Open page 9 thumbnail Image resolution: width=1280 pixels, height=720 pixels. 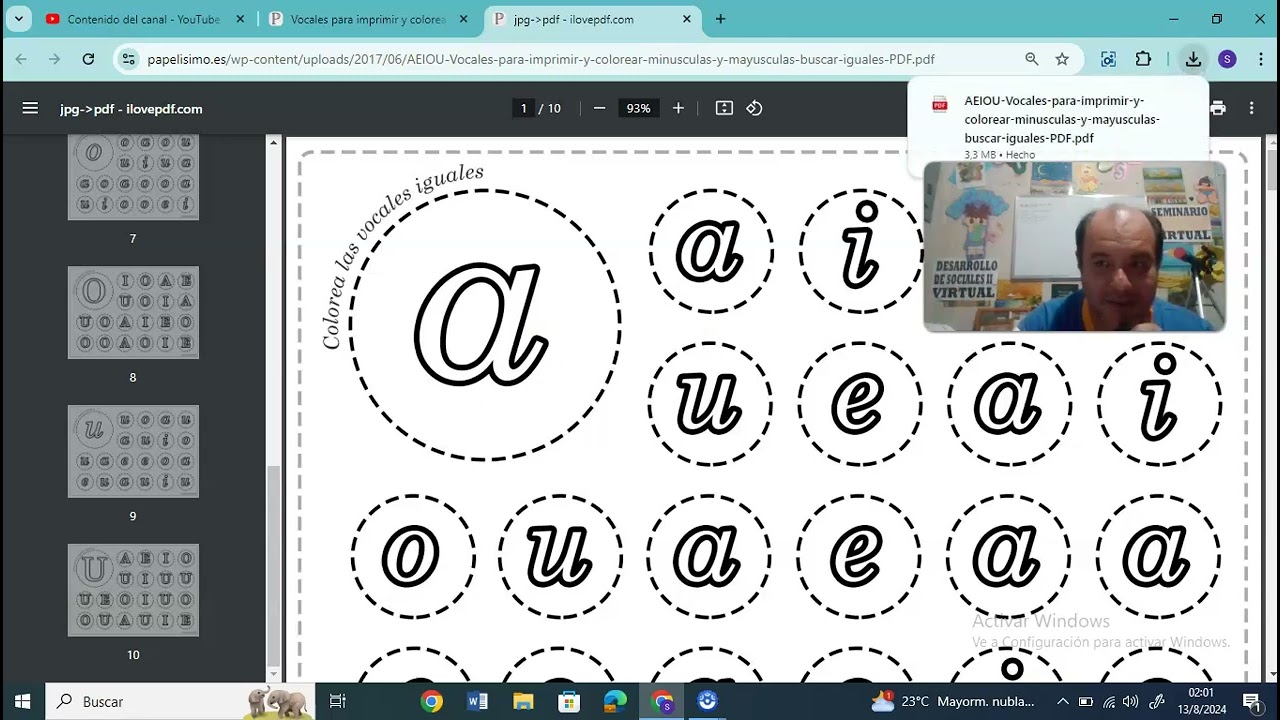coord(133,451)
